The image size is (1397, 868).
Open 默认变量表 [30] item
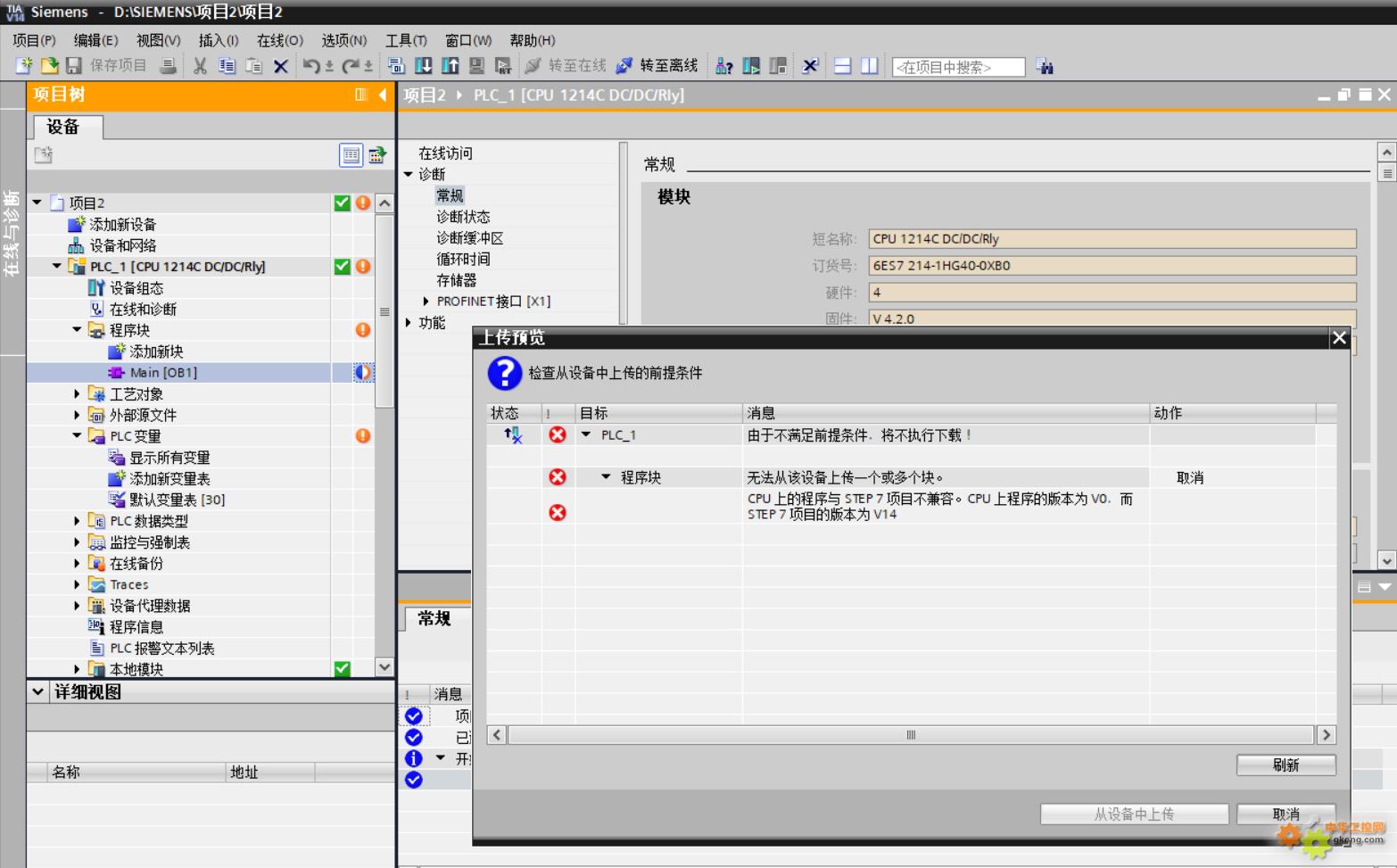pos(177,500)
